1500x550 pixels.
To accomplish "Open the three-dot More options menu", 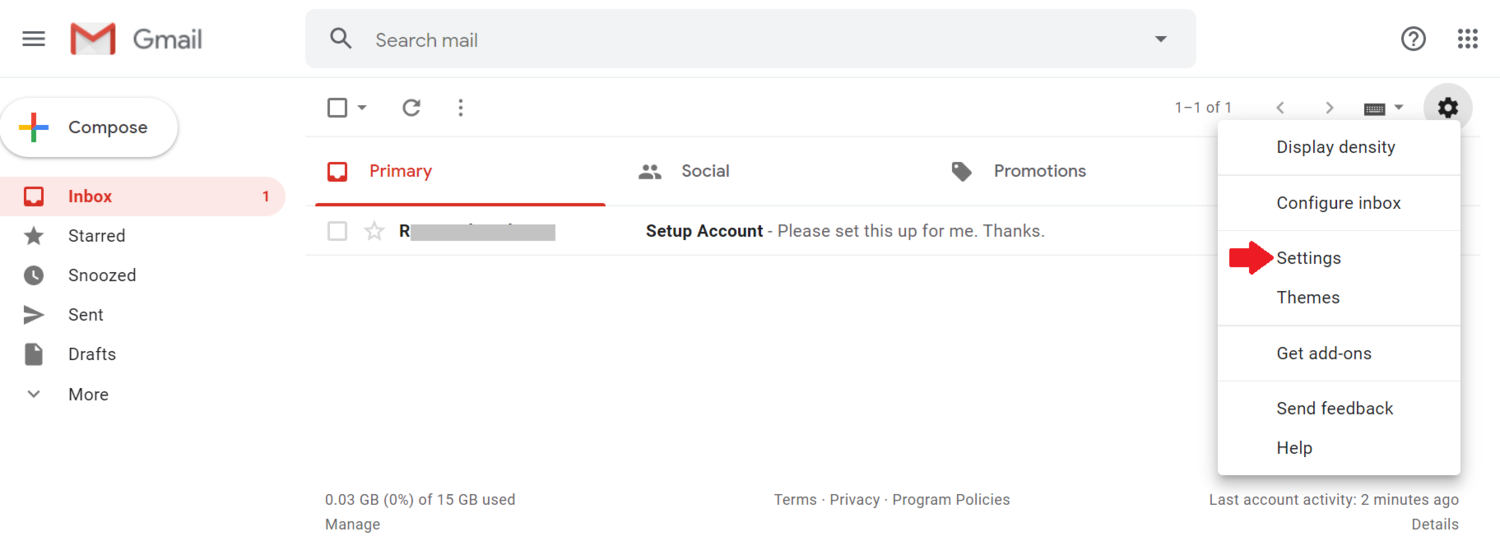I will click(460, 107).
